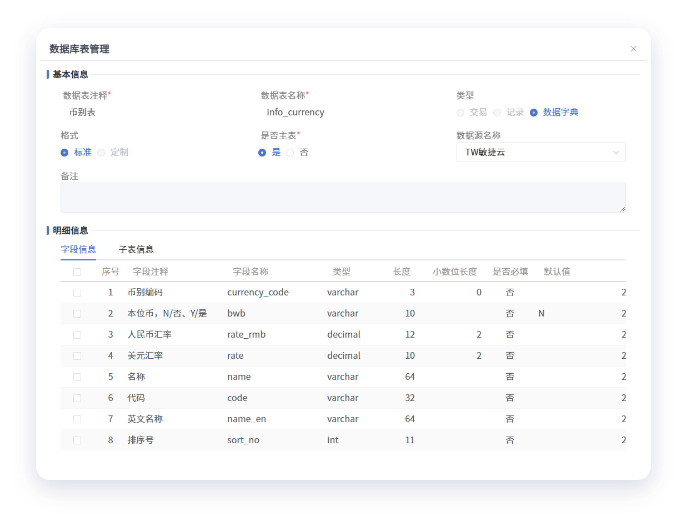Check the row for 币别编码 field
This screenshot has height=524, width=687.
point(77,292)
